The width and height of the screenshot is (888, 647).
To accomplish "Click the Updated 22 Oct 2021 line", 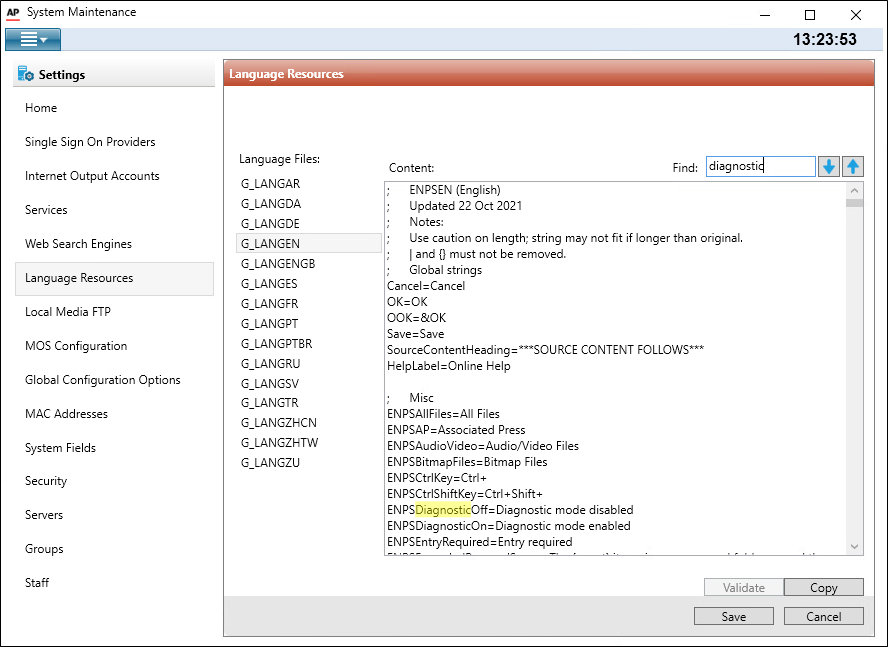I will point(466,206).
